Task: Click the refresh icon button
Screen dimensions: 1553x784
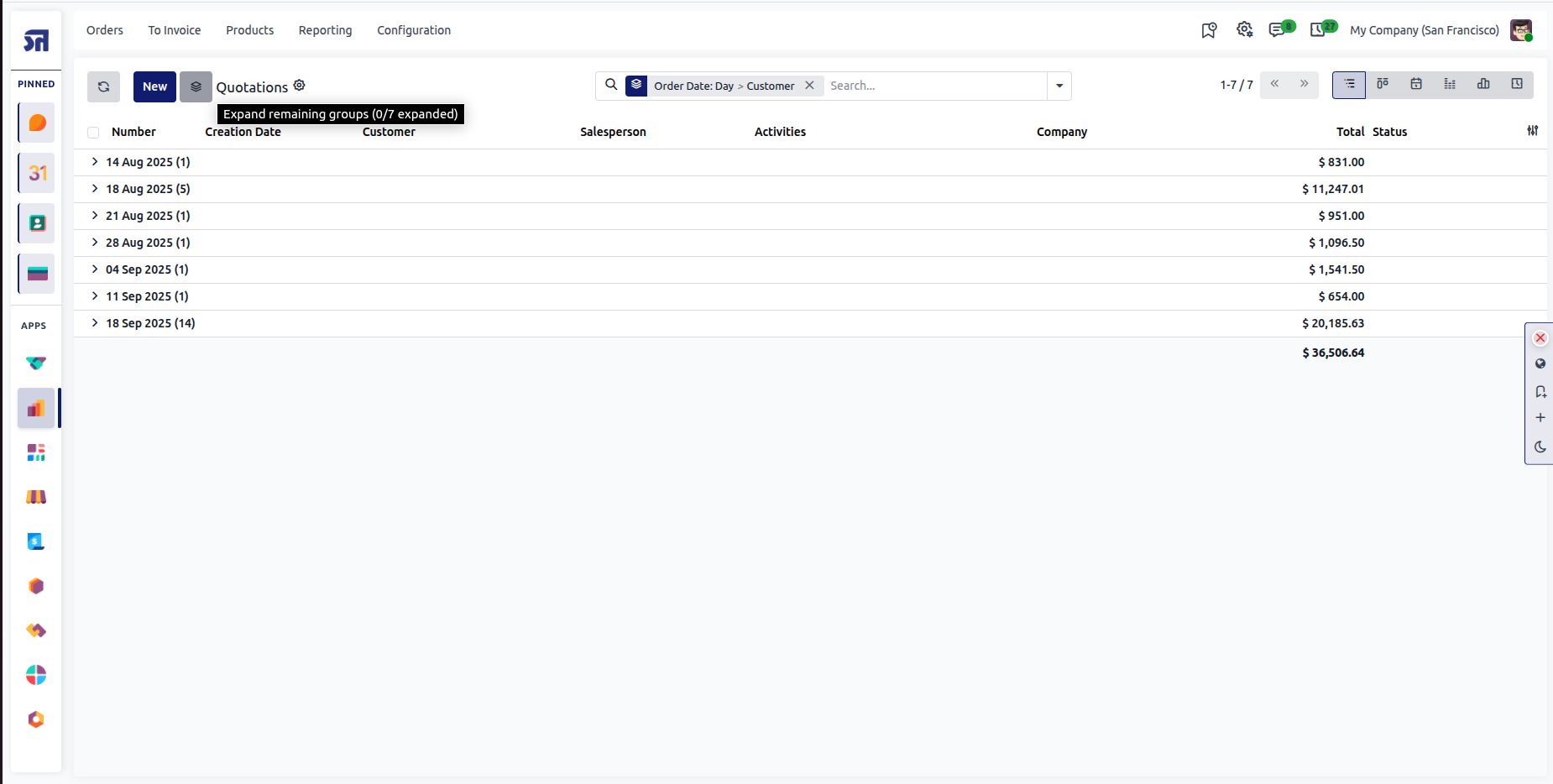Action: pyautogui.click(x=103, y=86)
